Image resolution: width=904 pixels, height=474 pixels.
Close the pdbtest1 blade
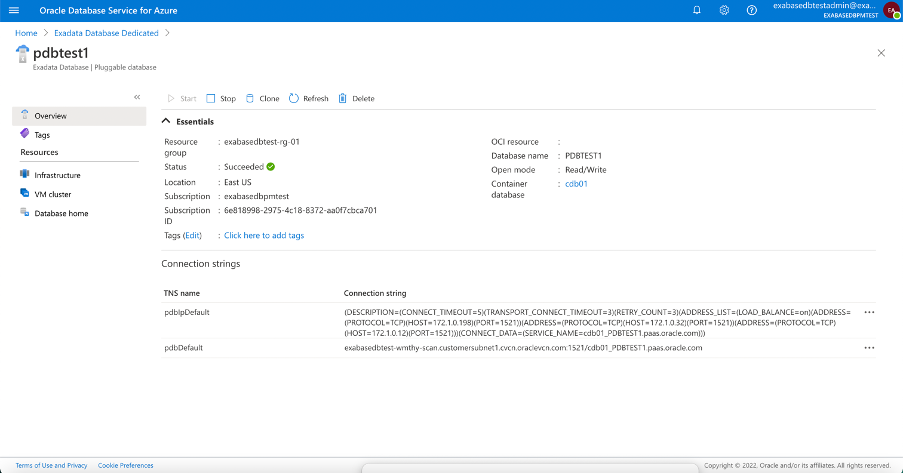881,53
